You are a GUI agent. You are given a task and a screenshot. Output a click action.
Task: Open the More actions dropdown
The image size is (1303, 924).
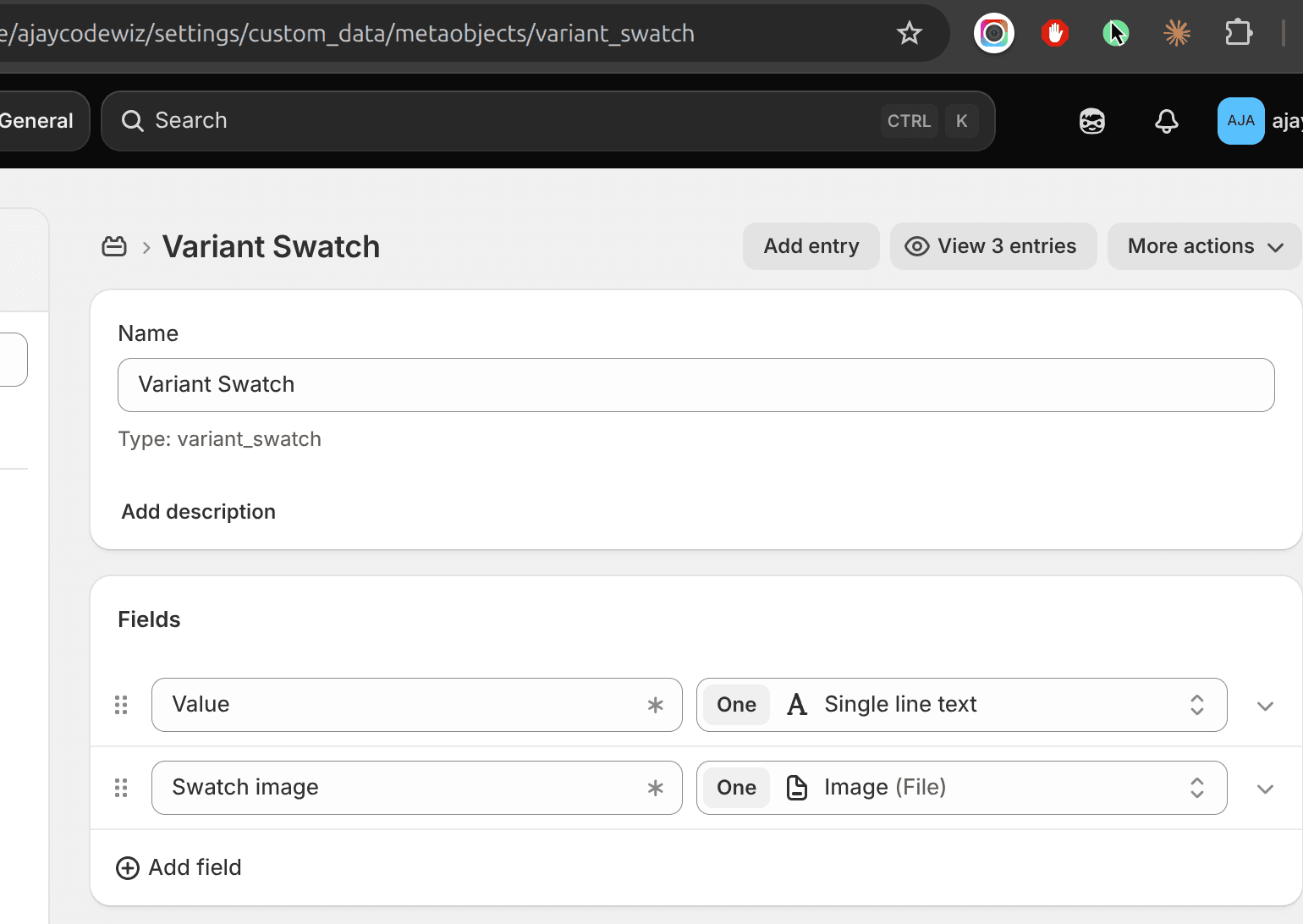coord(1204,246)
